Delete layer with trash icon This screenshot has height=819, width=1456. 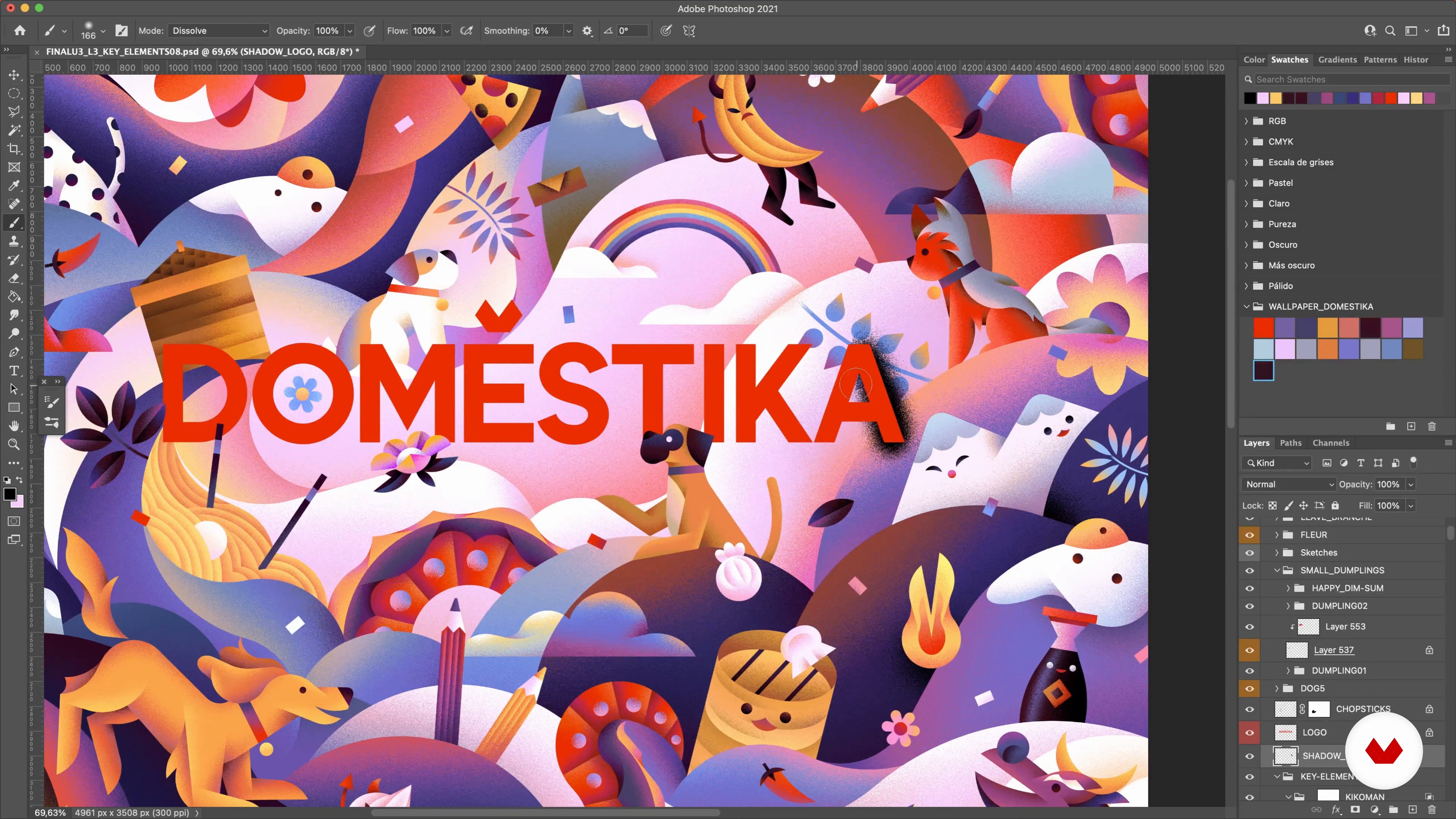coord(1432,810)
